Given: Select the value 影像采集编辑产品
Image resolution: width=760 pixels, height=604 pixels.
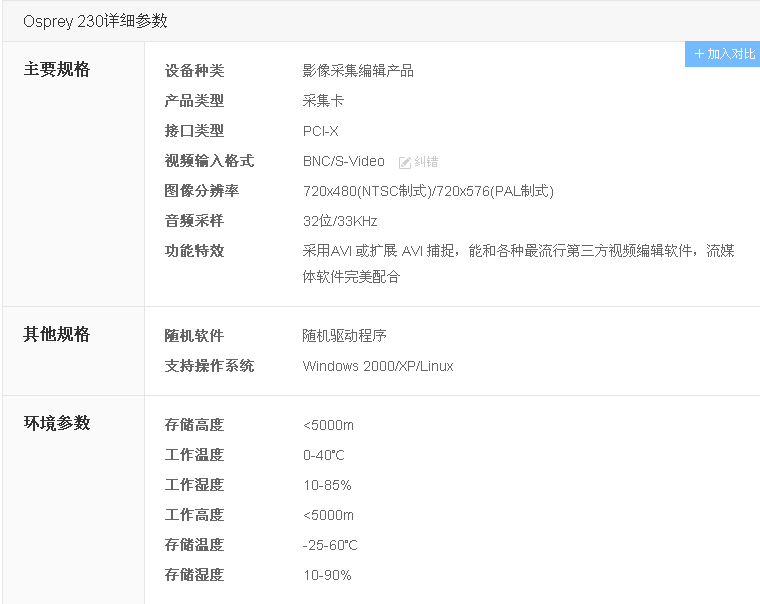Looking at the screenshot, I should [358, 71].
